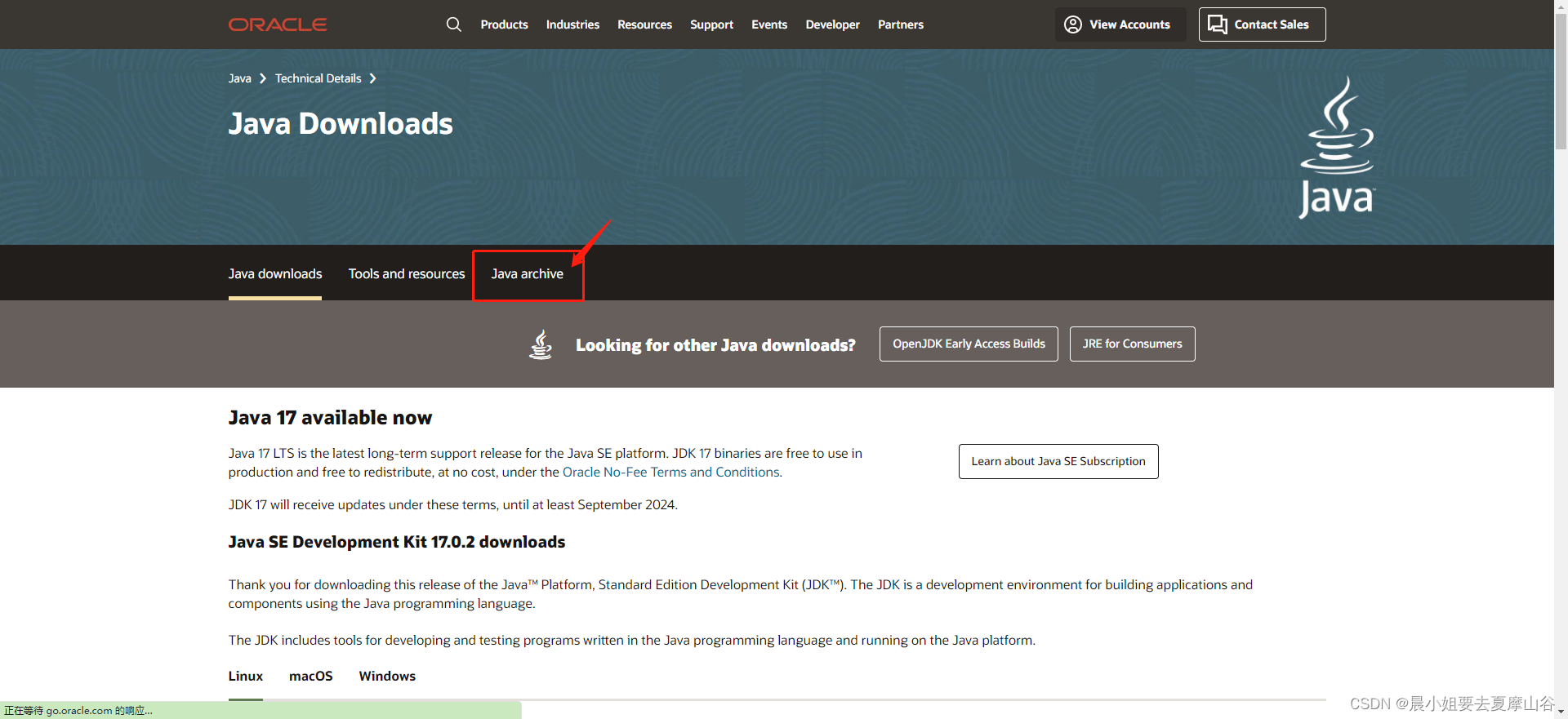Click the JRE for Consumers button

(1132, 344)
